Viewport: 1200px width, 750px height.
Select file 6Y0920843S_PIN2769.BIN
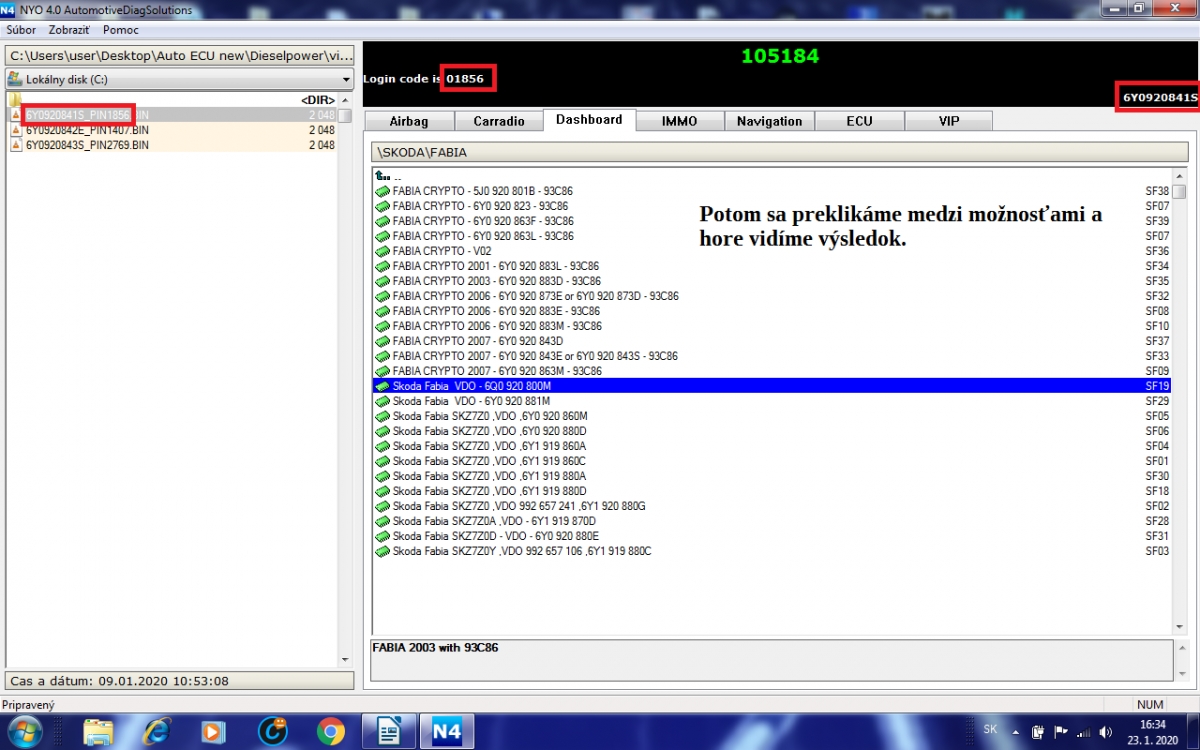[172, 145]
